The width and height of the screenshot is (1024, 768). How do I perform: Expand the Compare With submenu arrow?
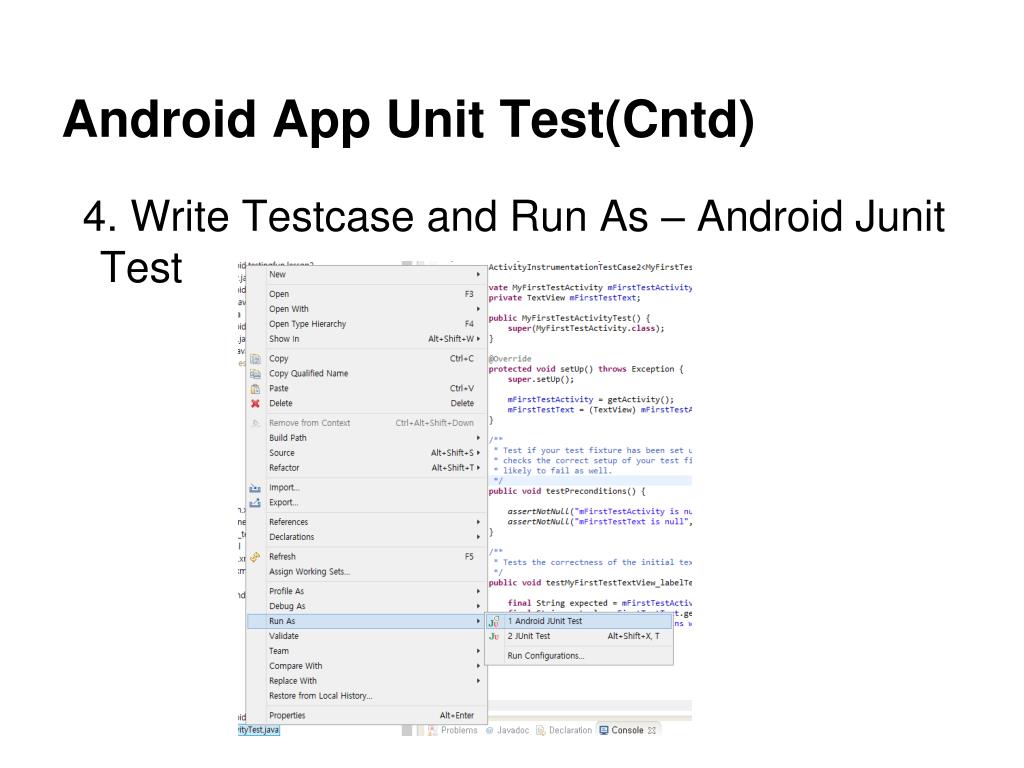(478, 667)
